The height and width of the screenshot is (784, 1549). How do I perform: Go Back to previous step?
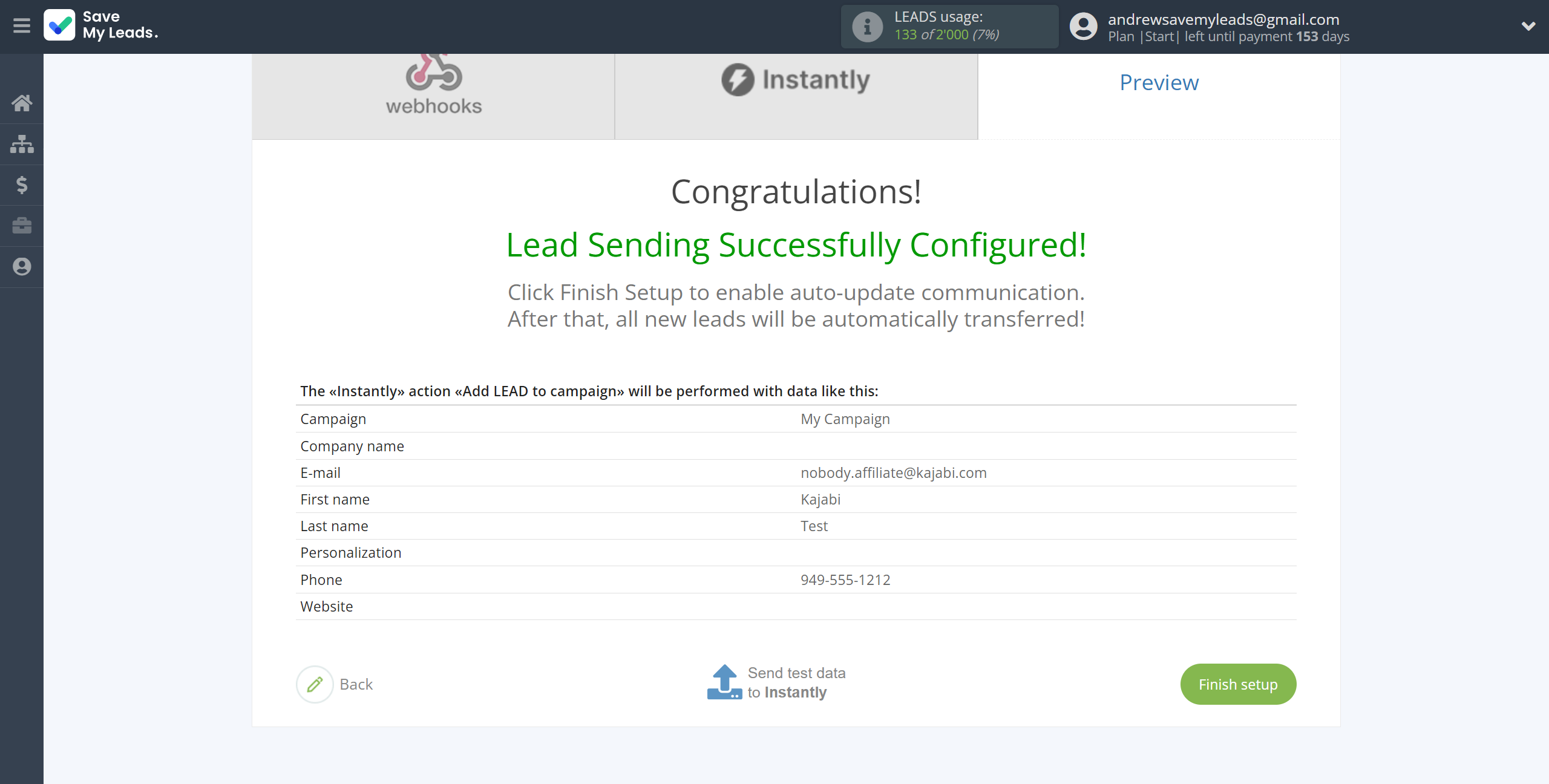356,684
